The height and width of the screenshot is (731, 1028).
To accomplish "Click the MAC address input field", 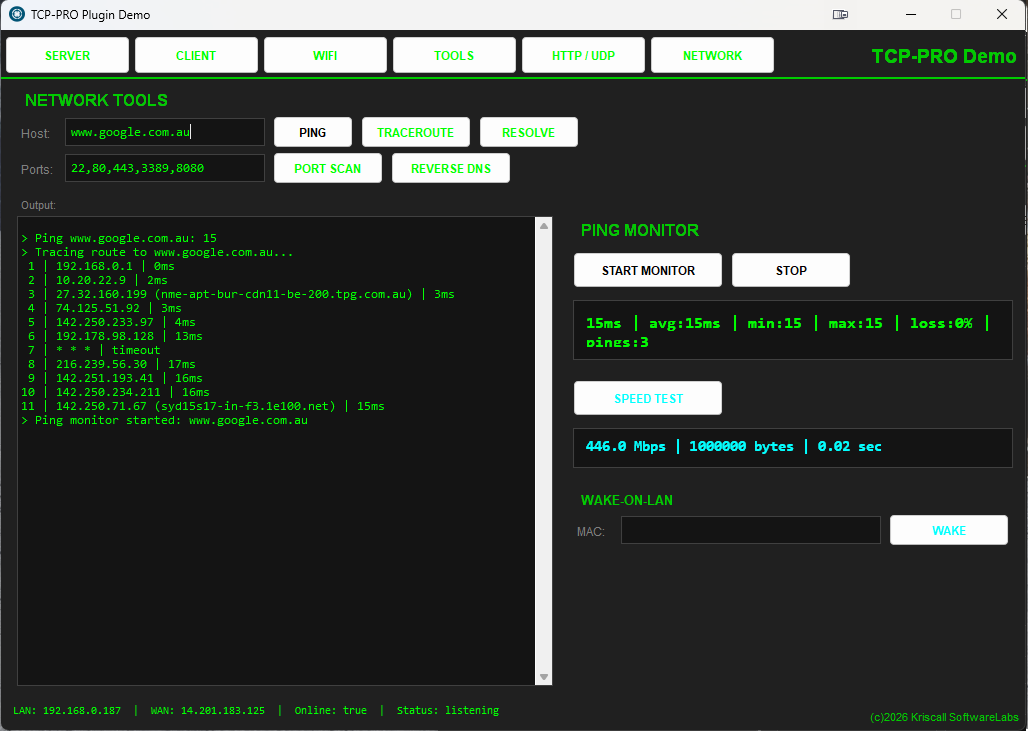I will tap(750, 531).
